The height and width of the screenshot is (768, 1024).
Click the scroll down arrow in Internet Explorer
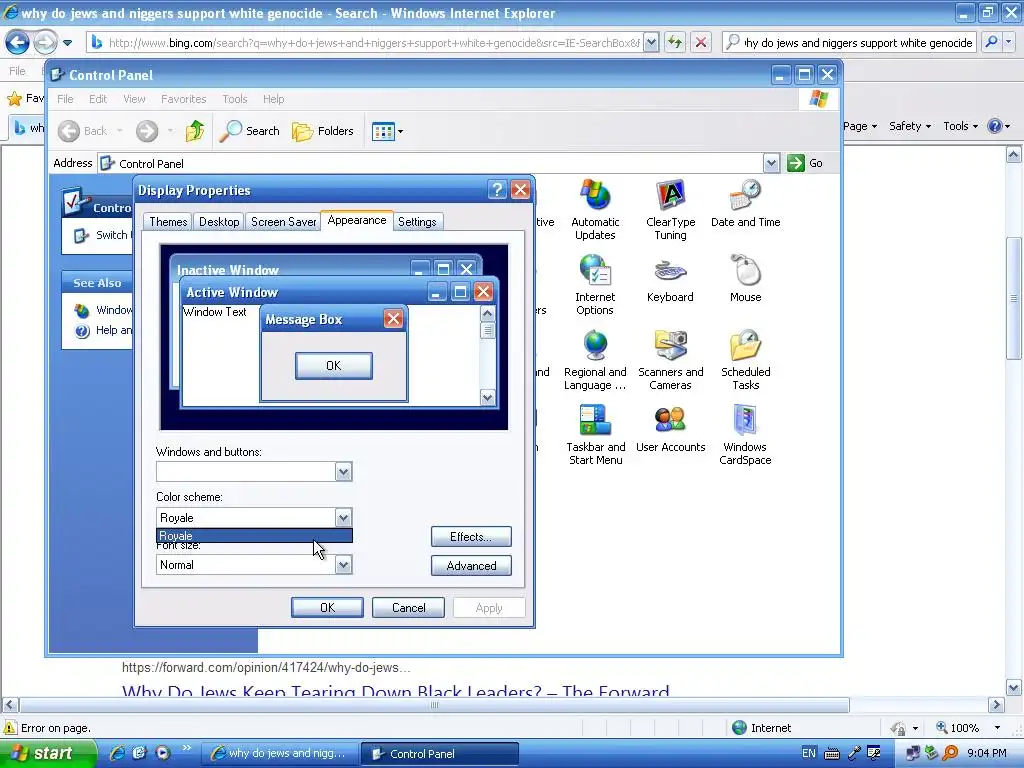point(1013,687)
